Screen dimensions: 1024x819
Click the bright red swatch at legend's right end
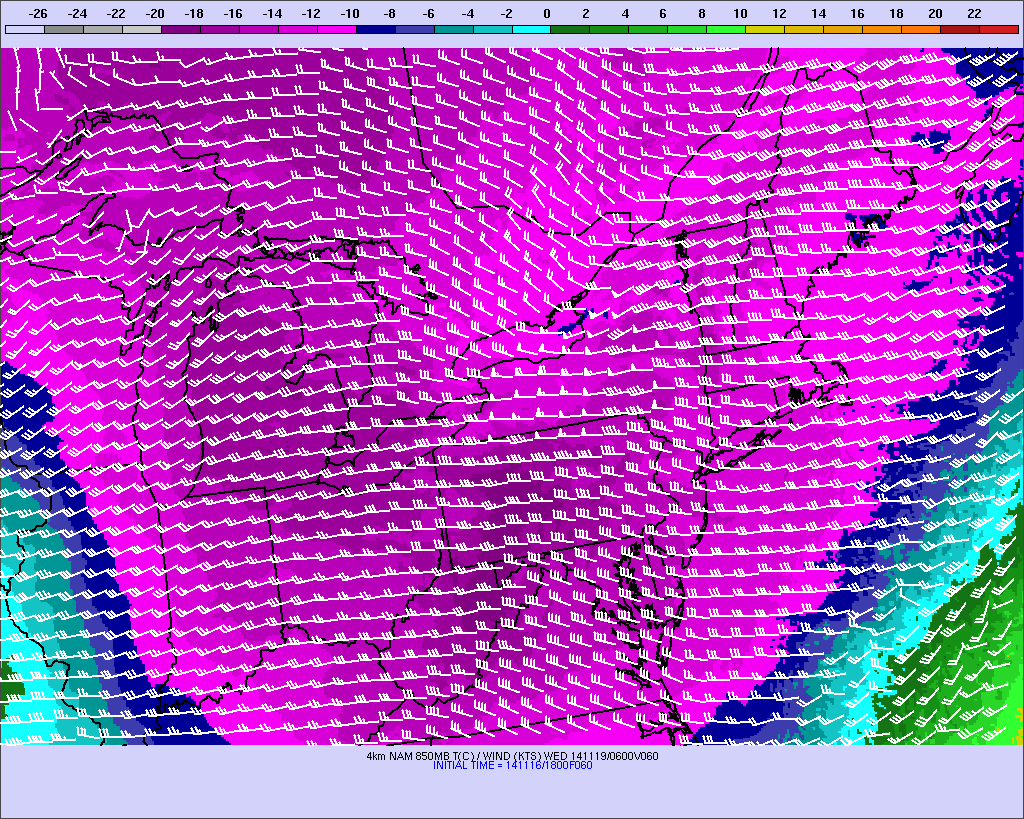click(998, 30)
